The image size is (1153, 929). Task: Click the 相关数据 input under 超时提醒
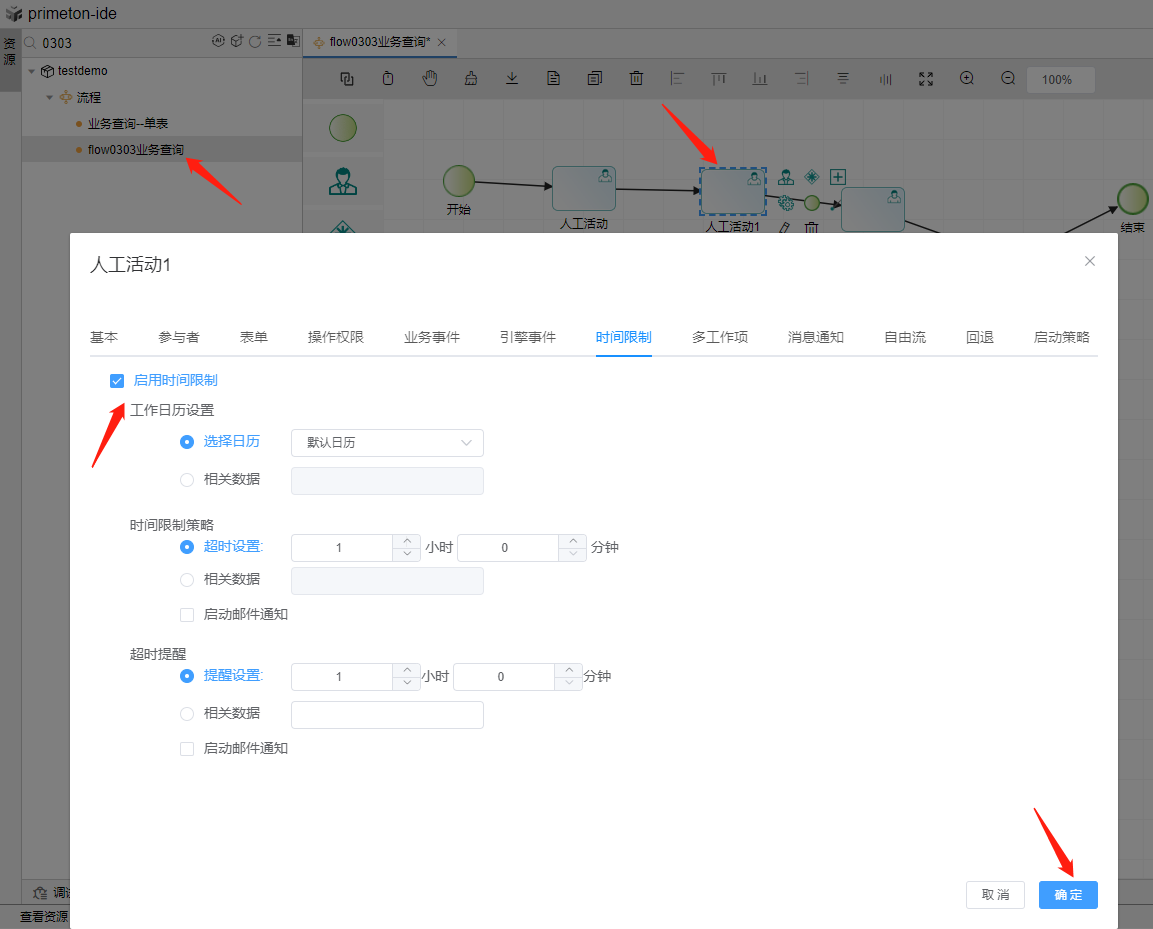point(387,715)
